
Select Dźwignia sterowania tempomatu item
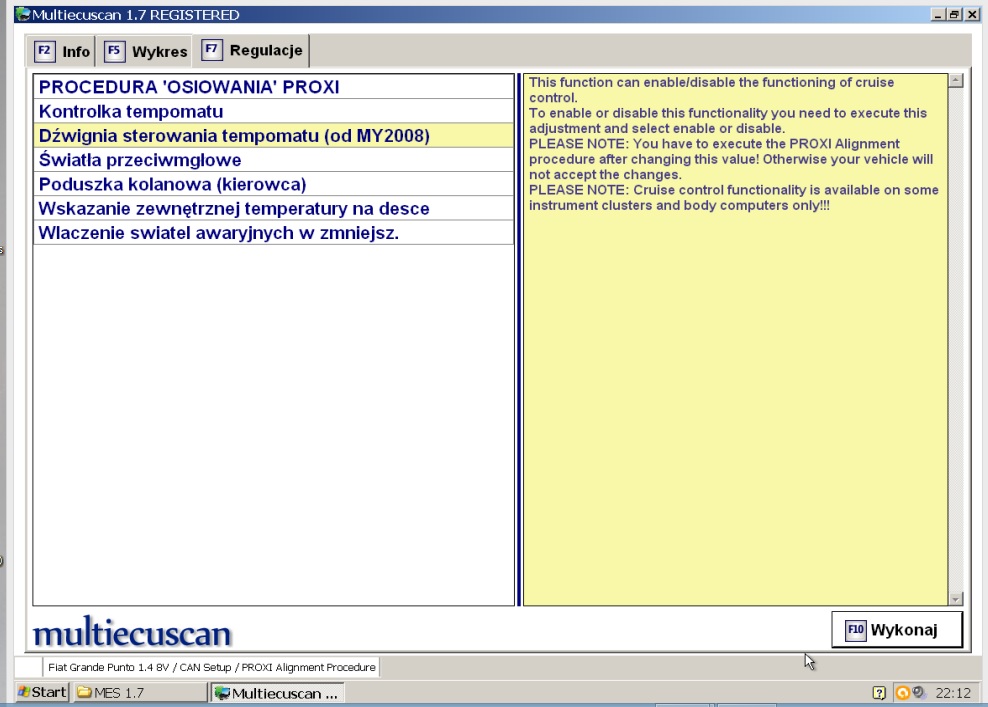[234, 136]
